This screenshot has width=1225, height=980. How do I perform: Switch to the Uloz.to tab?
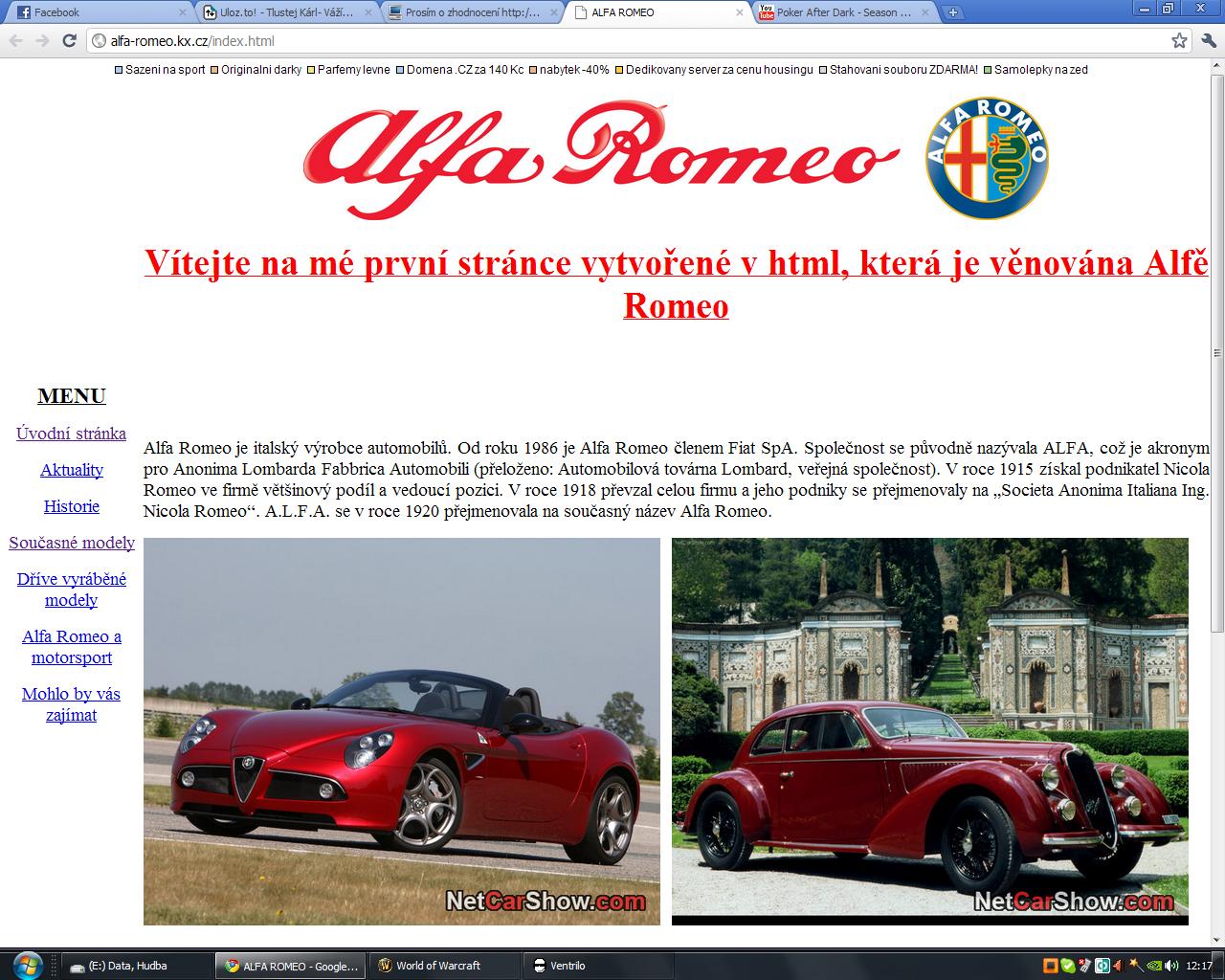pos(285,12)
